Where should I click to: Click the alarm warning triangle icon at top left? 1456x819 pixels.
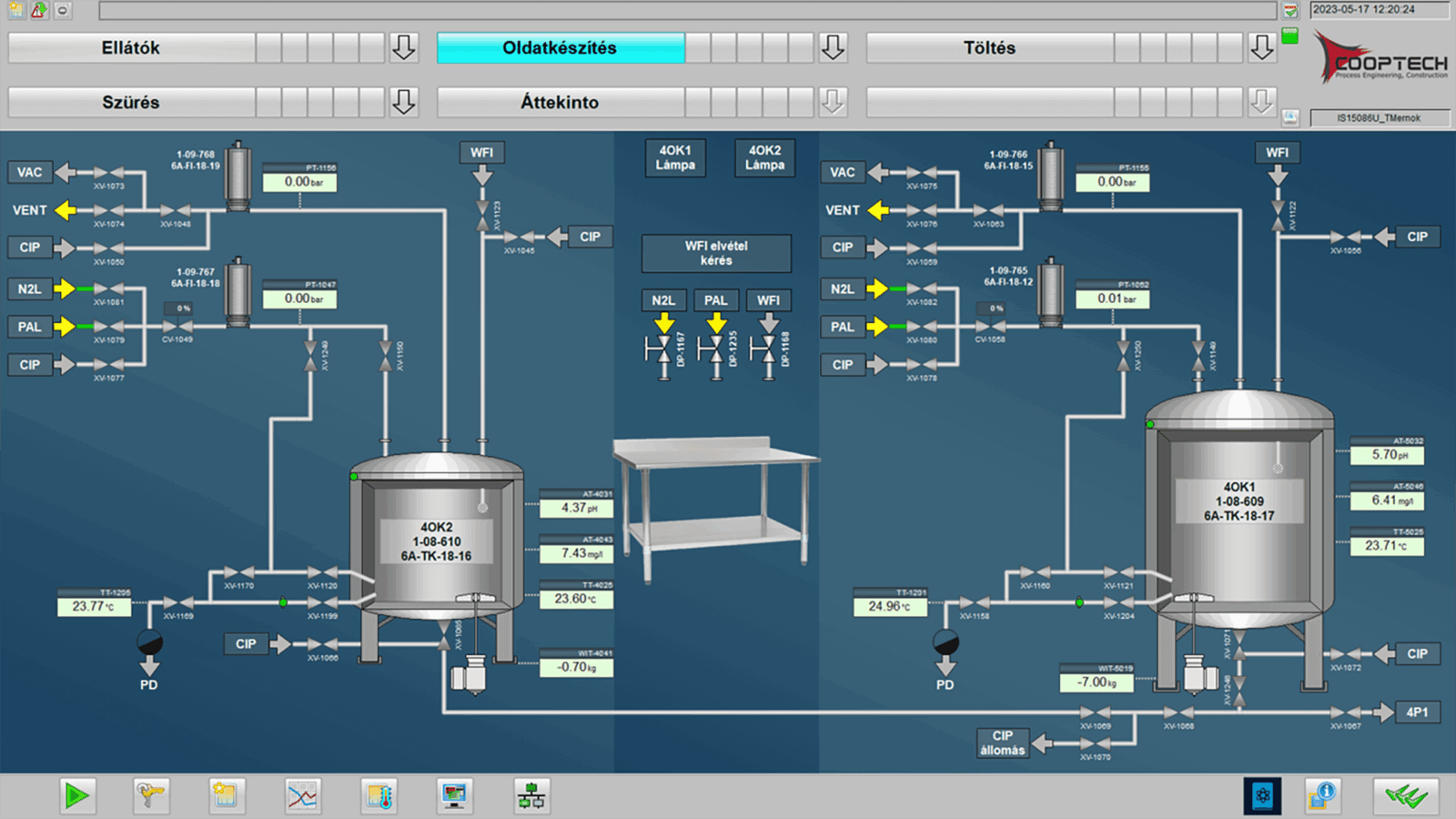click(x=38, y=10)
